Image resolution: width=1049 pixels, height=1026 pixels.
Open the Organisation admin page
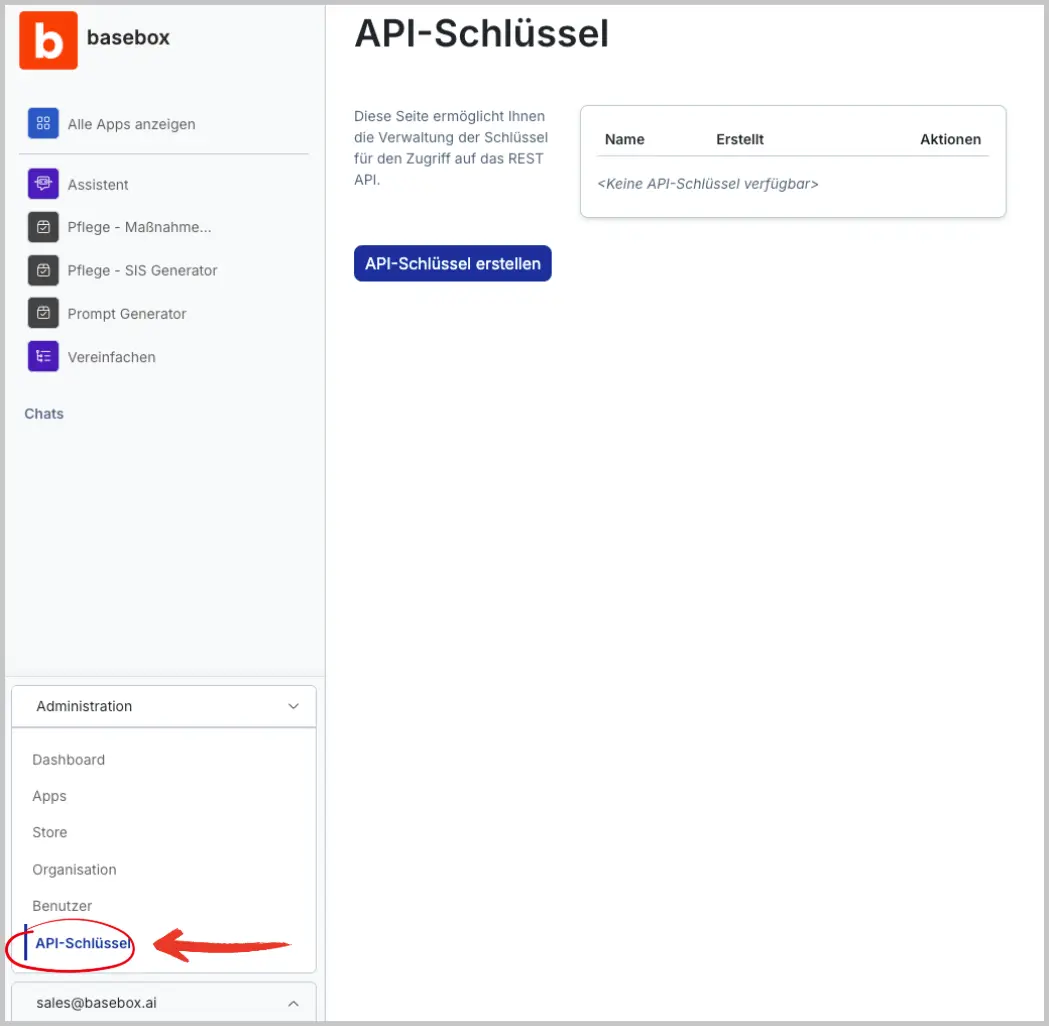click(74, 870)
